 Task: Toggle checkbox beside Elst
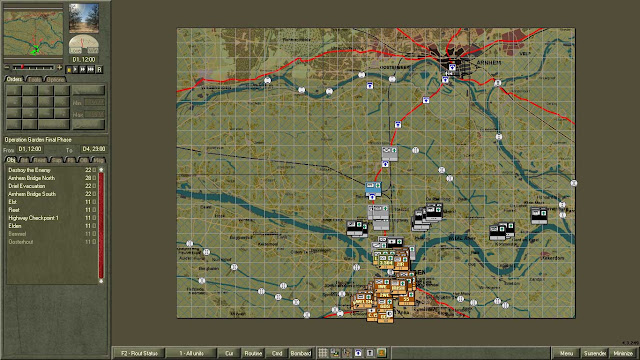click(x=94, y=202)
